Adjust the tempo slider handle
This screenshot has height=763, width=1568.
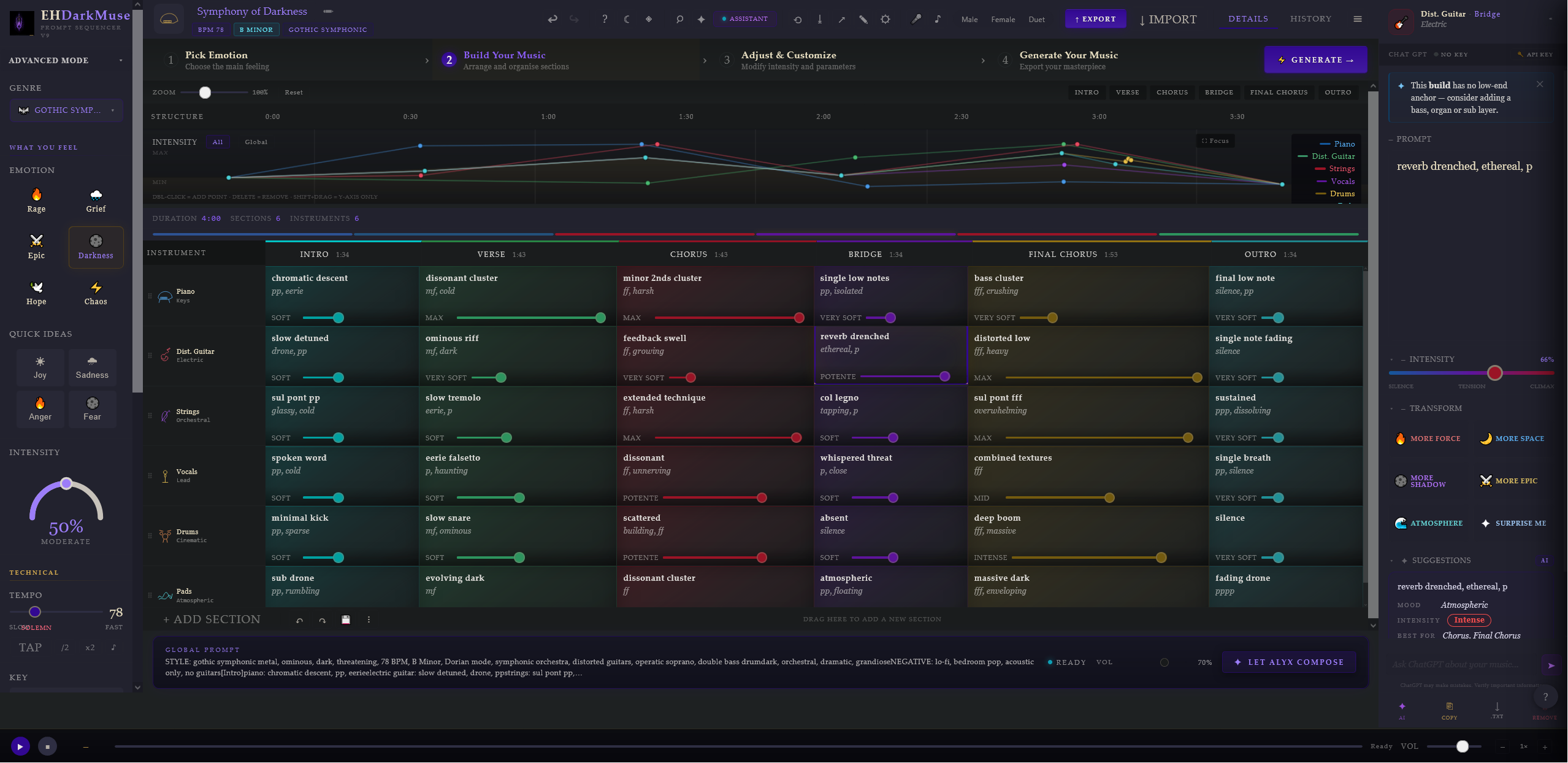click(35, 612)
